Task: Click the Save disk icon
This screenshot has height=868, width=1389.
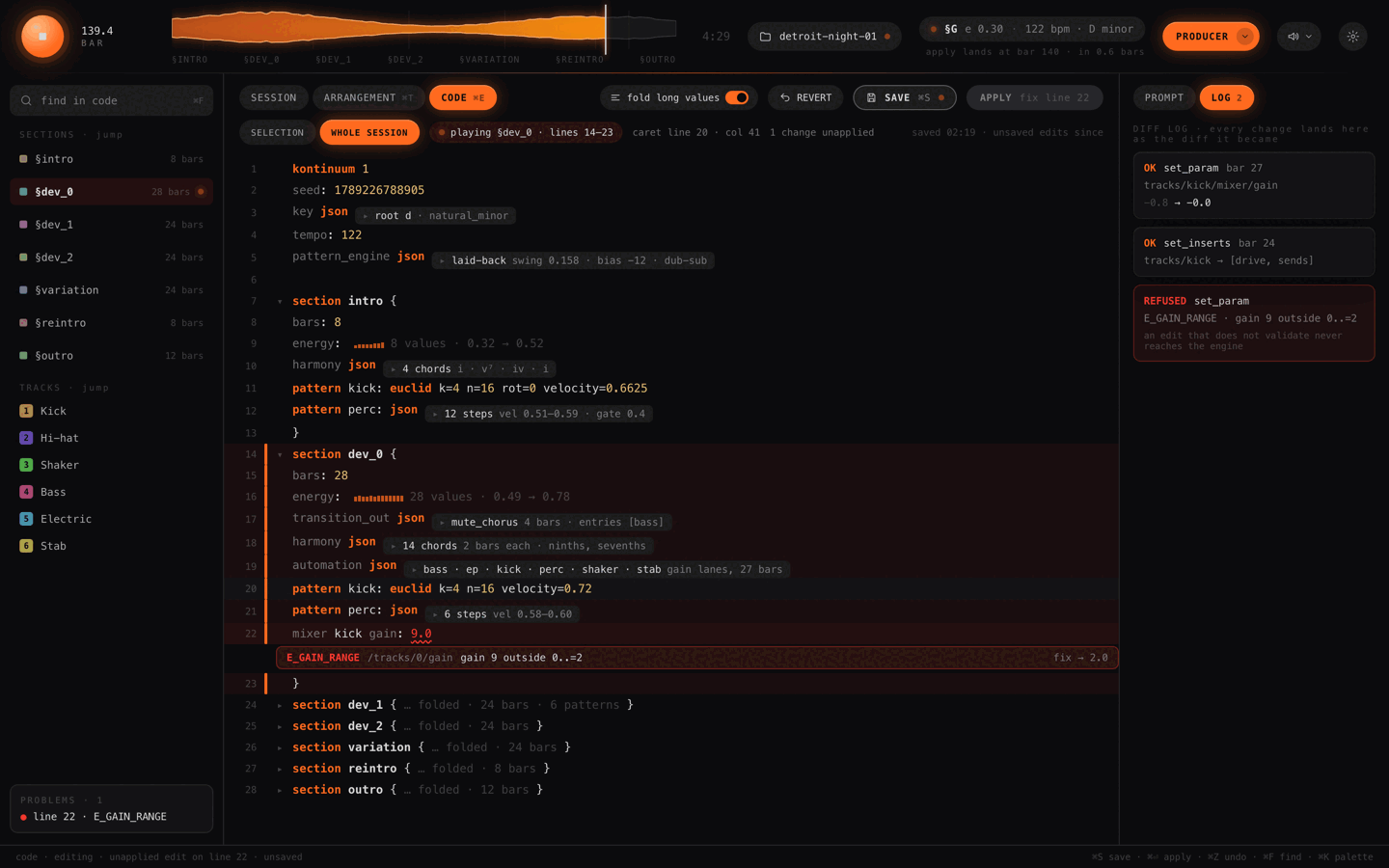Action: [871, 97]
